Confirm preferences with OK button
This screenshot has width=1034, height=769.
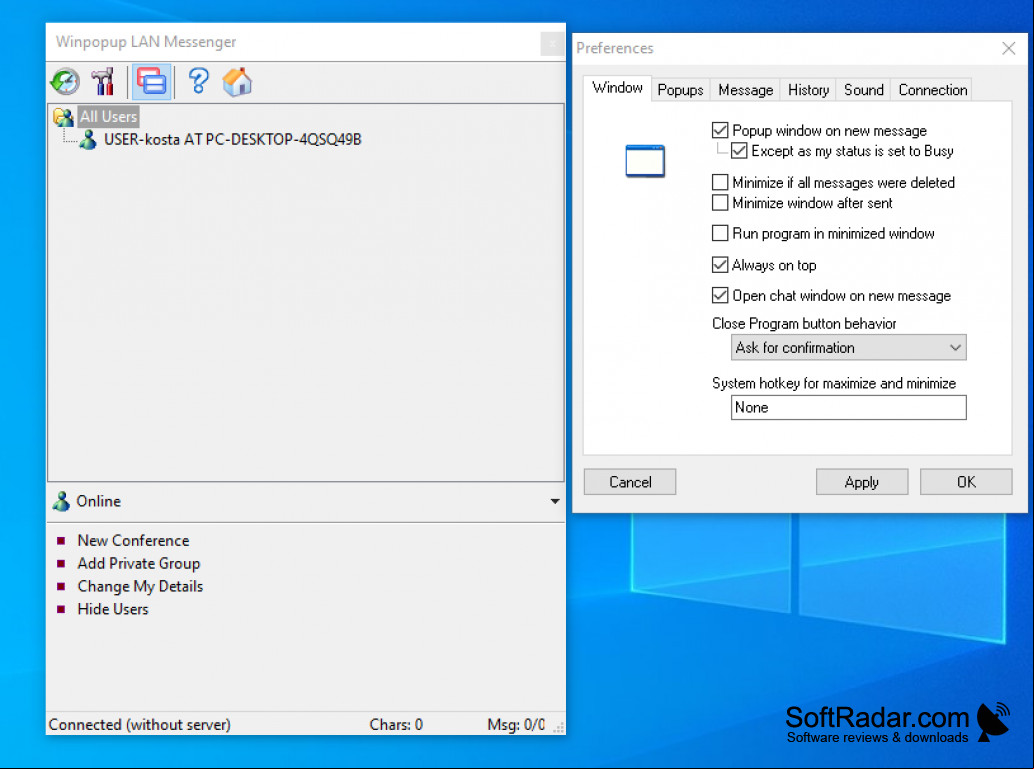click(966, 482)
